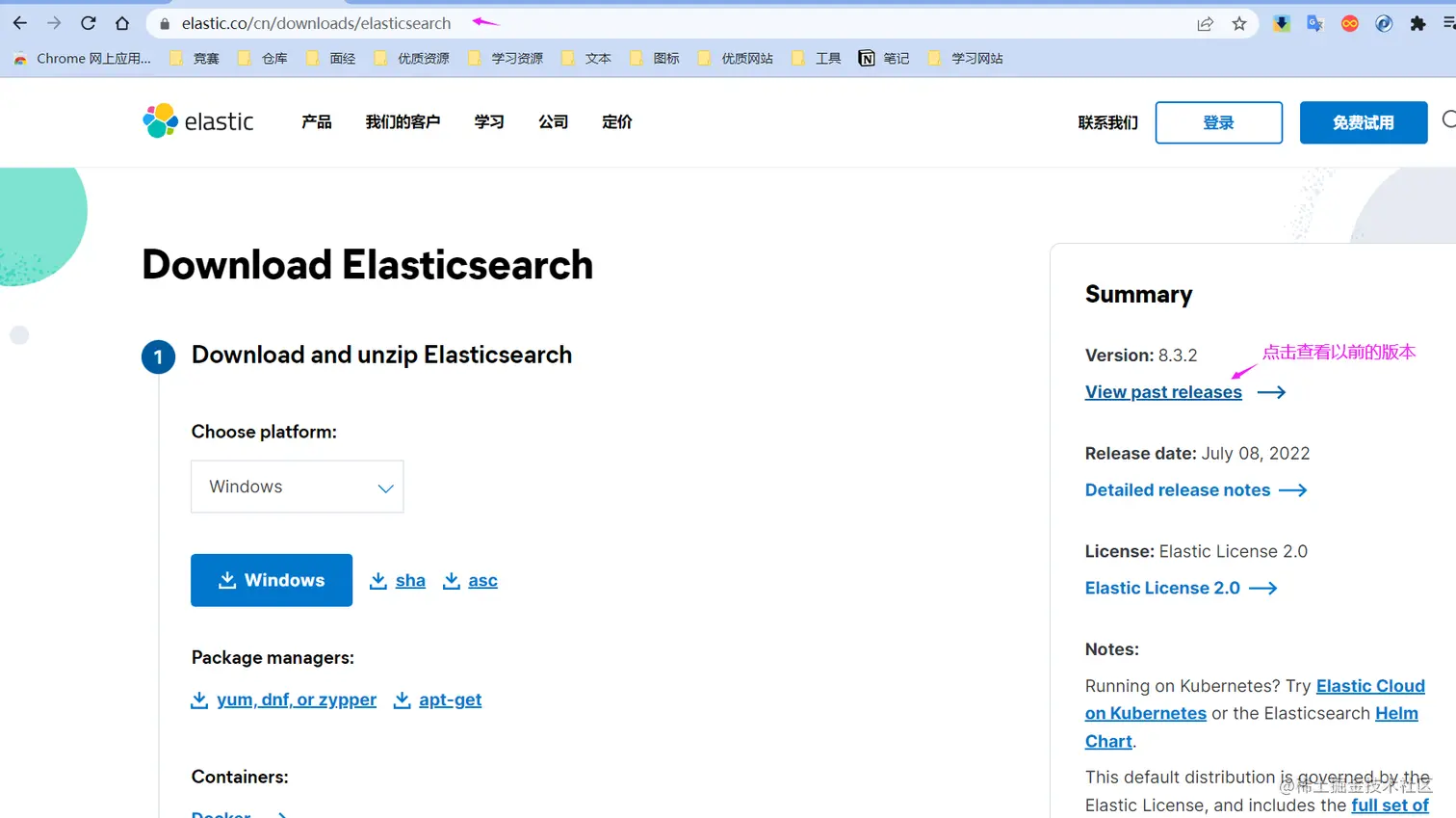
Task: Click the 登录 button
Action: coord(1219,122)
